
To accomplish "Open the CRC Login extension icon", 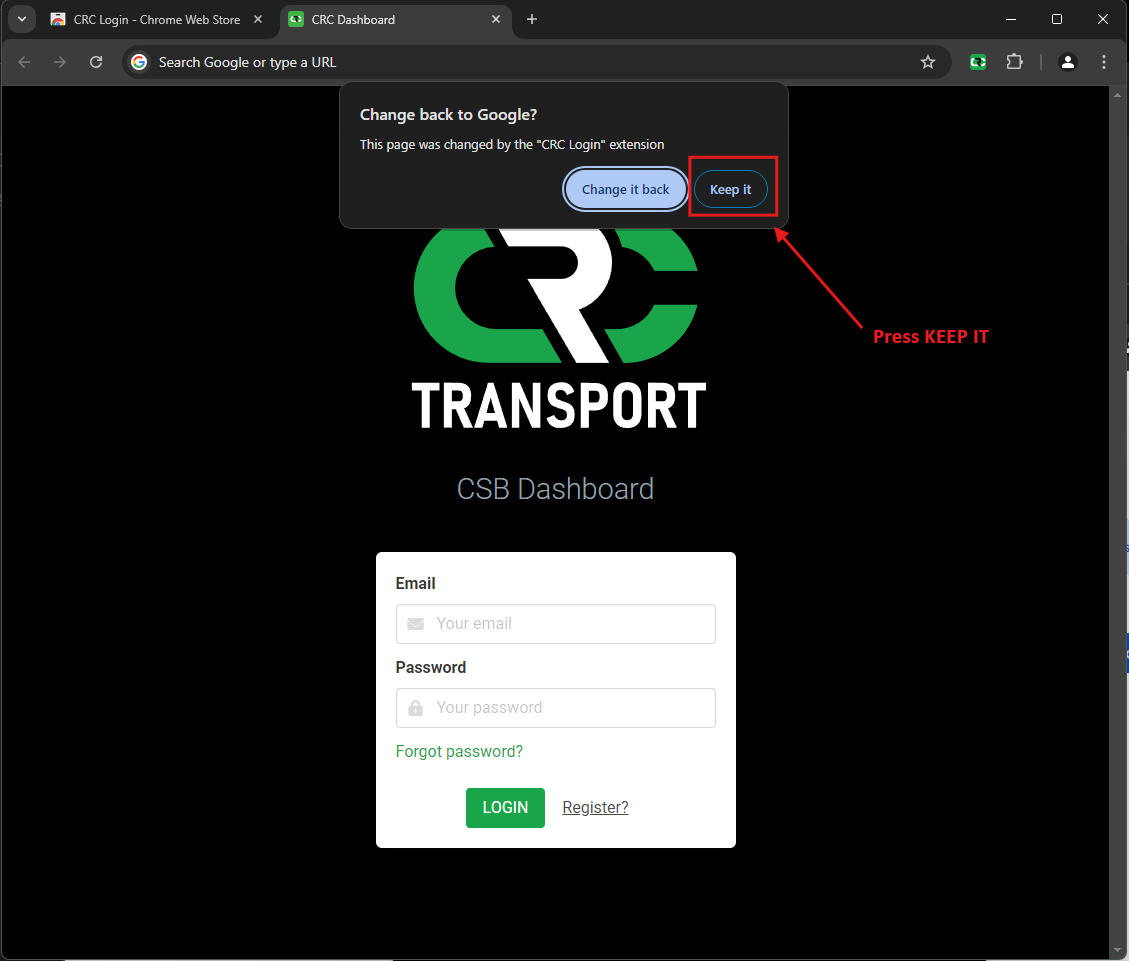I will click(978, 62).
